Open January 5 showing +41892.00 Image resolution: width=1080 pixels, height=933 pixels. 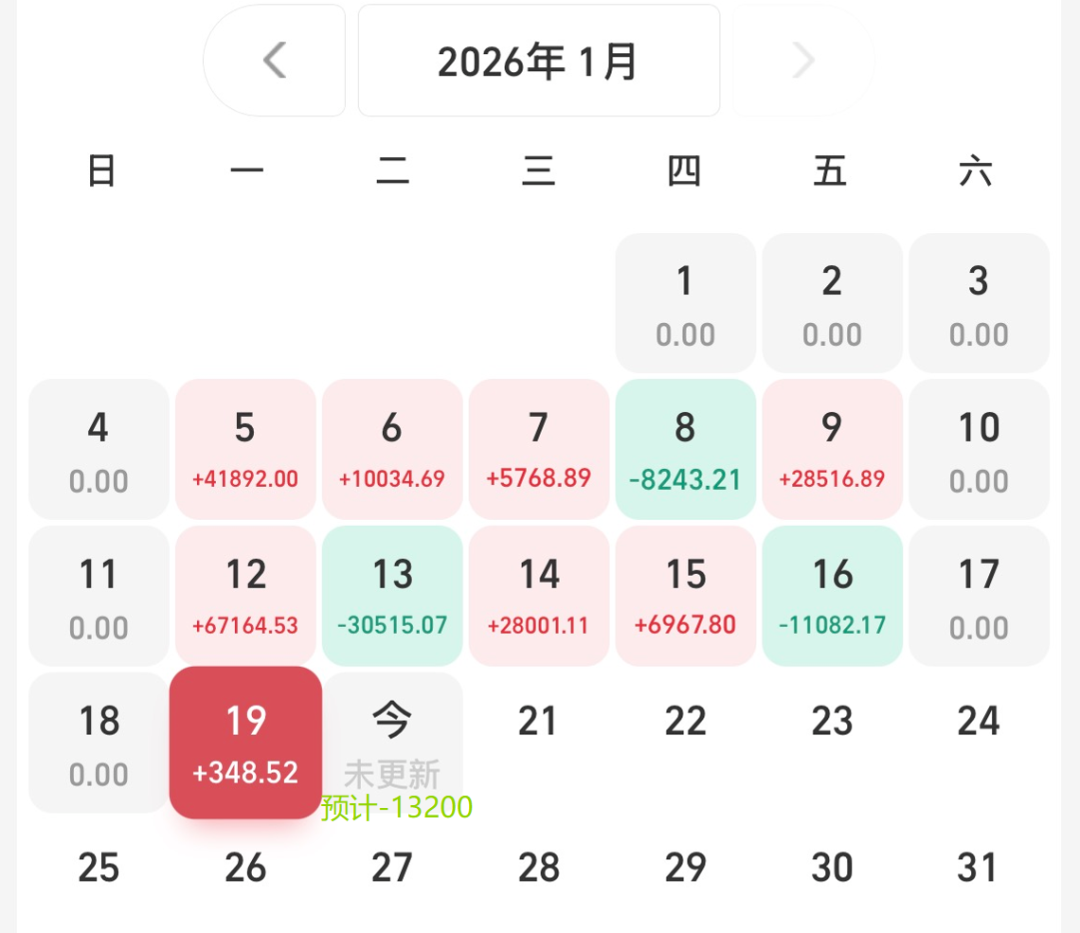point(245,450)
